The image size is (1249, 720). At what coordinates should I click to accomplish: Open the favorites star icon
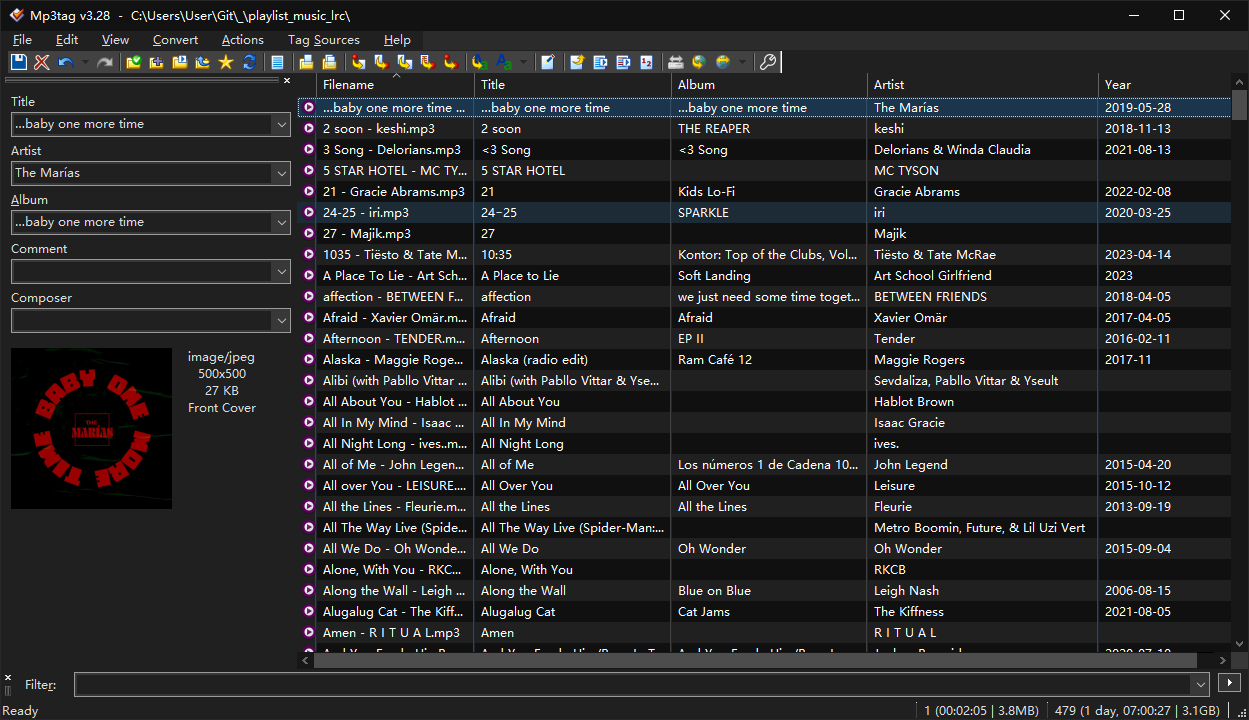226,62
